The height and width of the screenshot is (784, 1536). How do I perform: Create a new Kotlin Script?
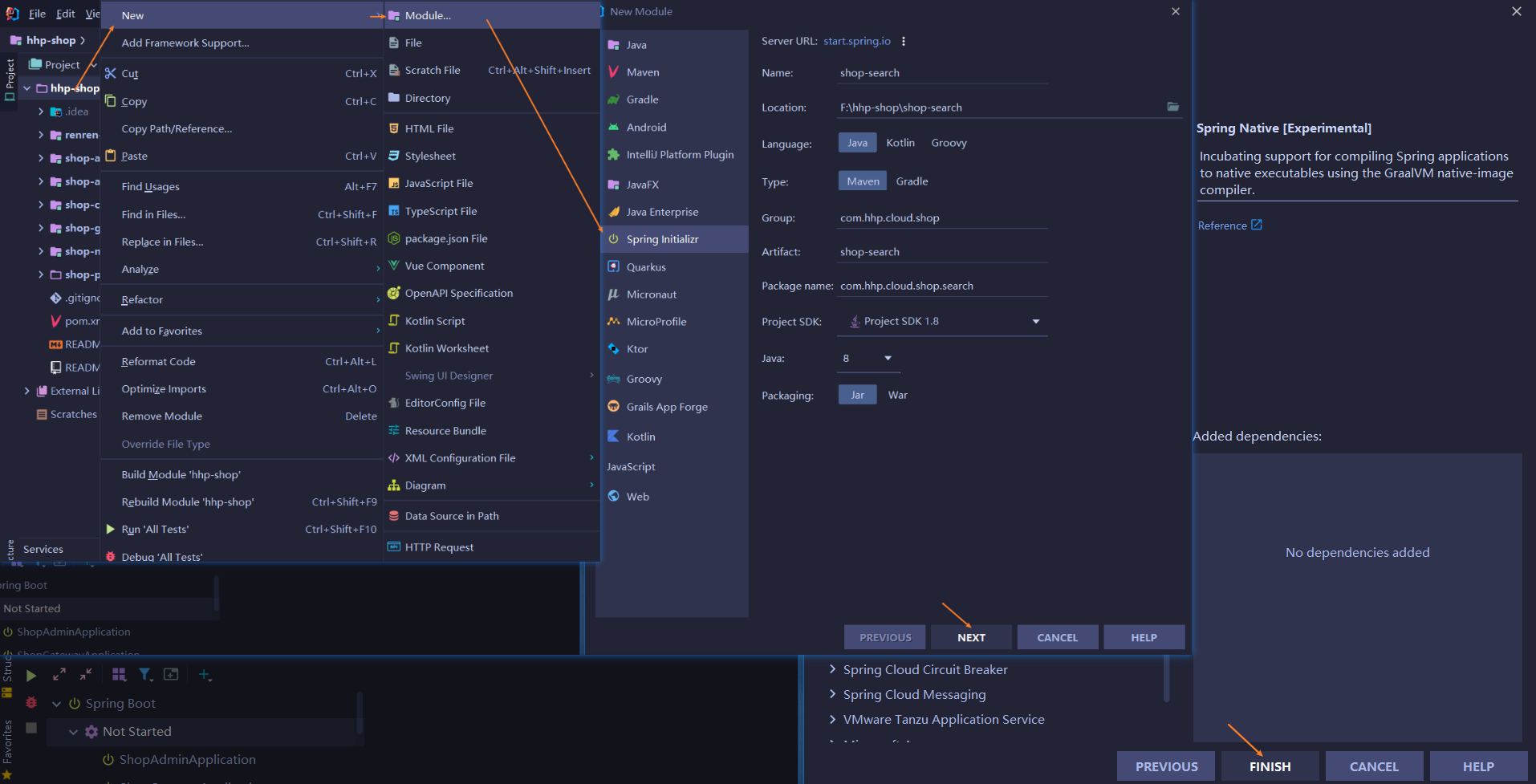[492, 321]
